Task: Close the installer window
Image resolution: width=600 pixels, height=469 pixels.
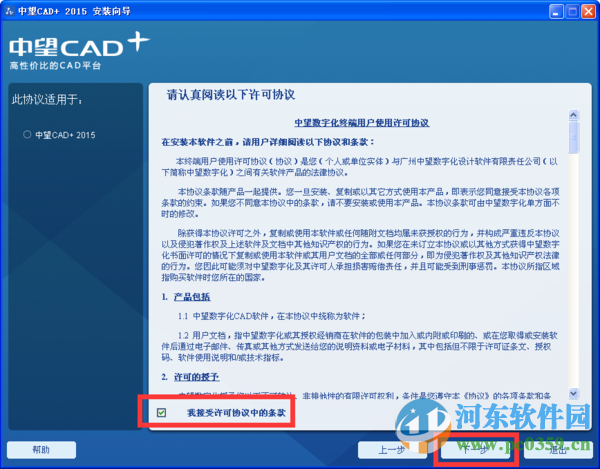Action: pyautogui.click(x=588, y=11)
